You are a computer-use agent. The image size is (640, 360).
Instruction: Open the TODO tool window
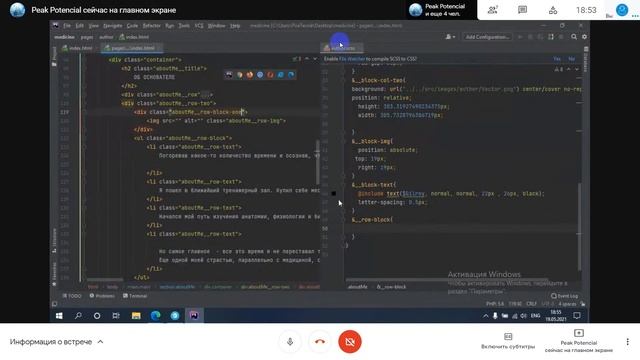(72, 296)
